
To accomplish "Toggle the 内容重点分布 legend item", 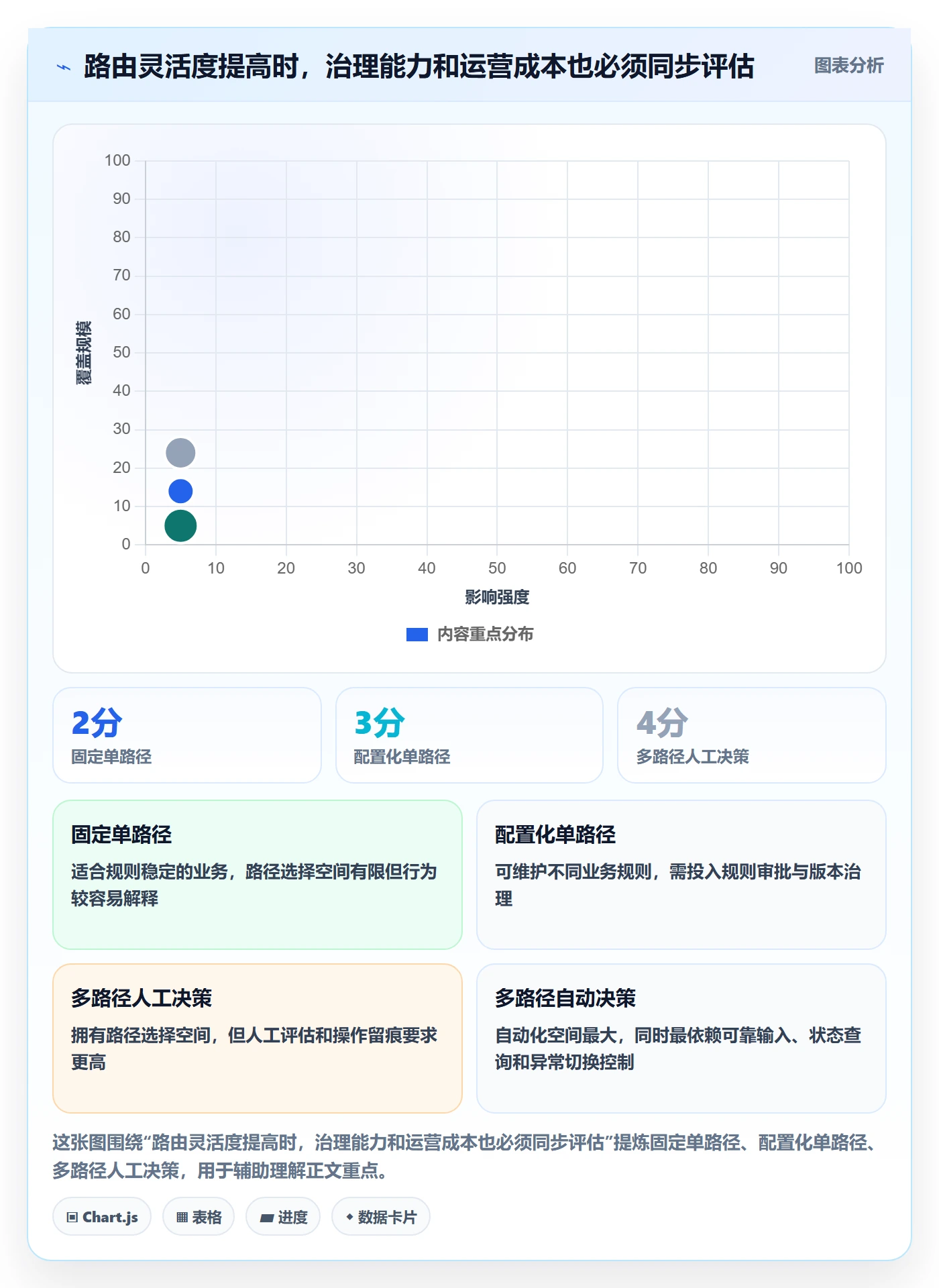I will pos(469,634).
